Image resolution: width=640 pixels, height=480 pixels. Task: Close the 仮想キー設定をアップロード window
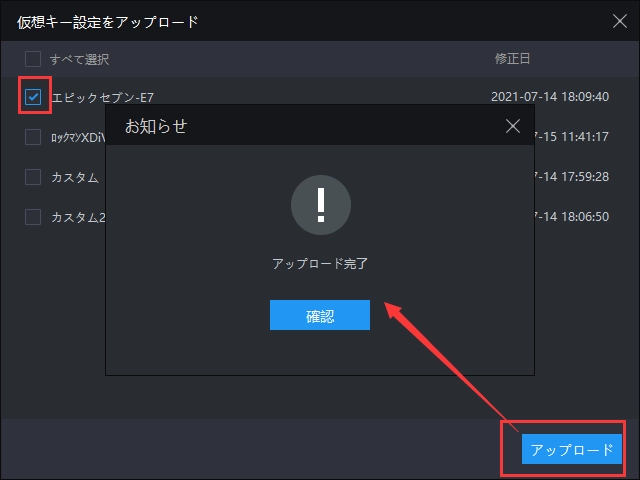coord(619,20)
